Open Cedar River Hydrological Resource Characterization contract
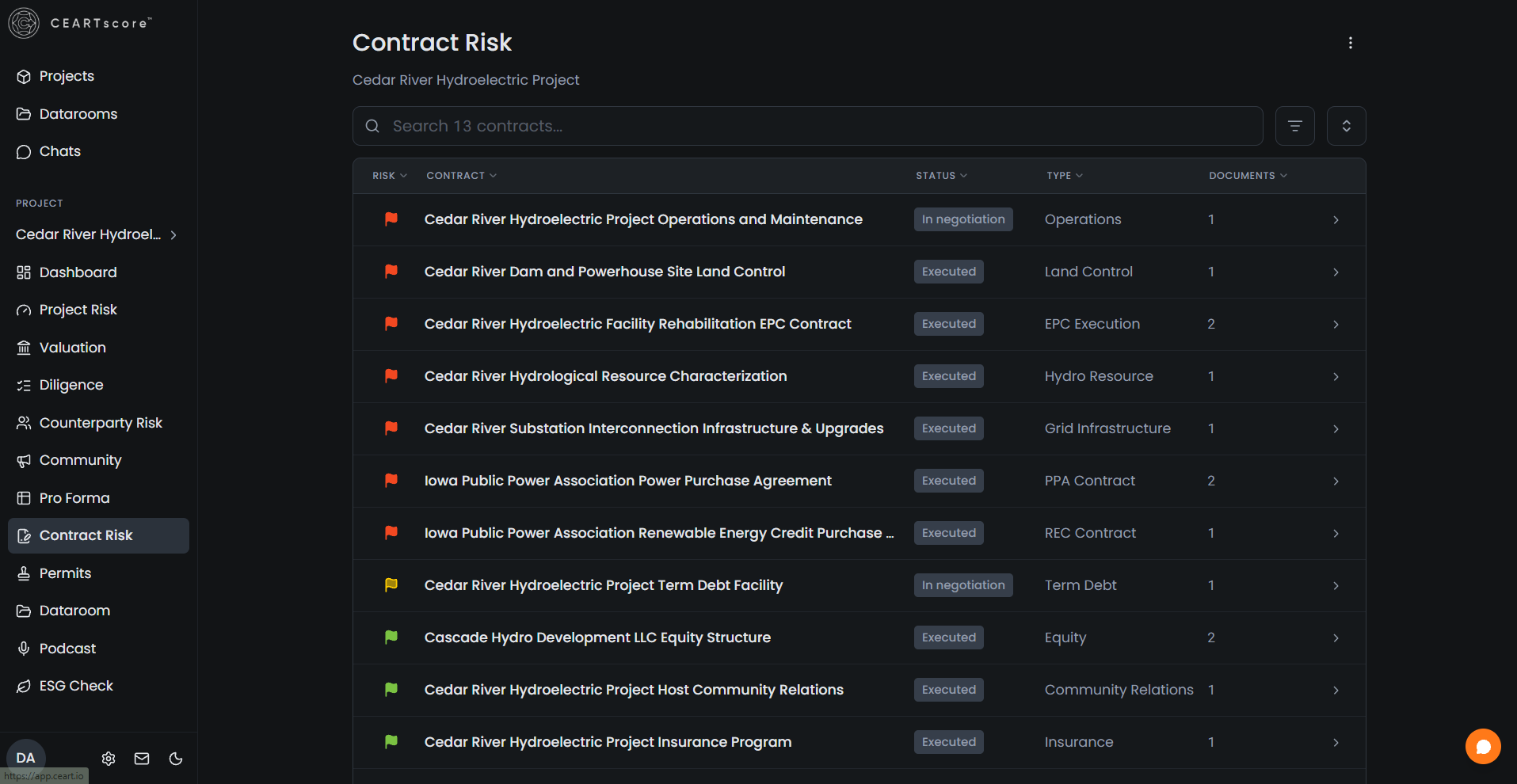1517x784 pixels. [x=606, y=376]
